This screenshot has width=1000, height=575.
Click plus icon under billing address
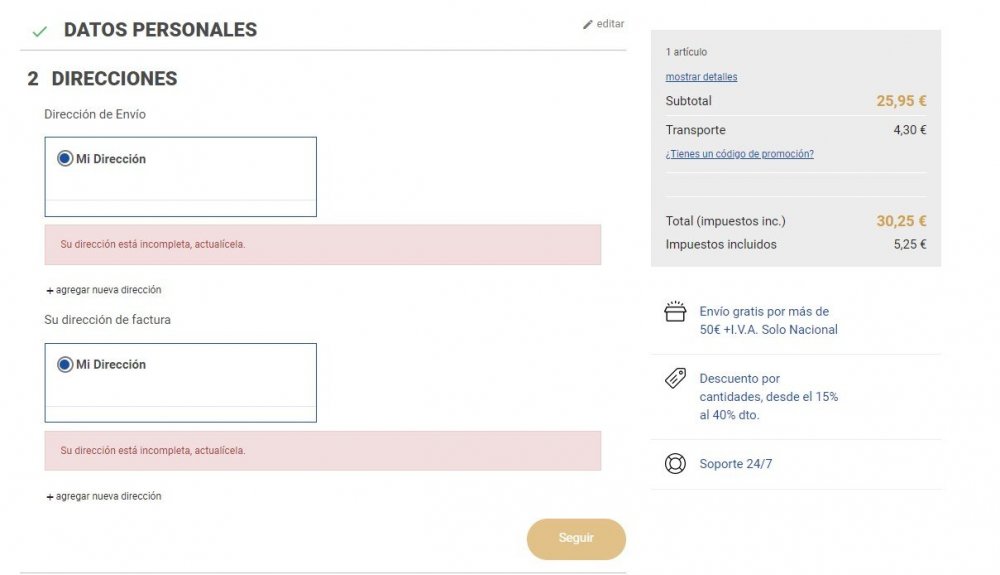pos(49,497)
